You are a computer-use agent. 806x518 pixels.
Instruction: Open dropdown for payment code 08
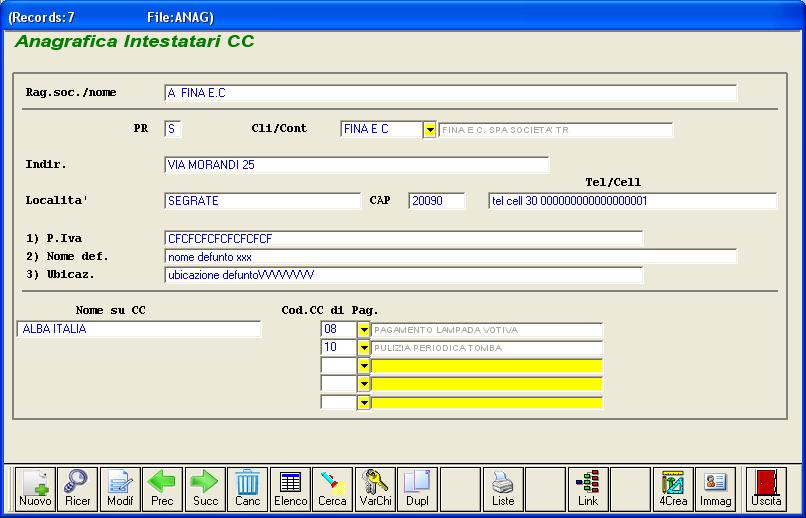tap(364, 329)
